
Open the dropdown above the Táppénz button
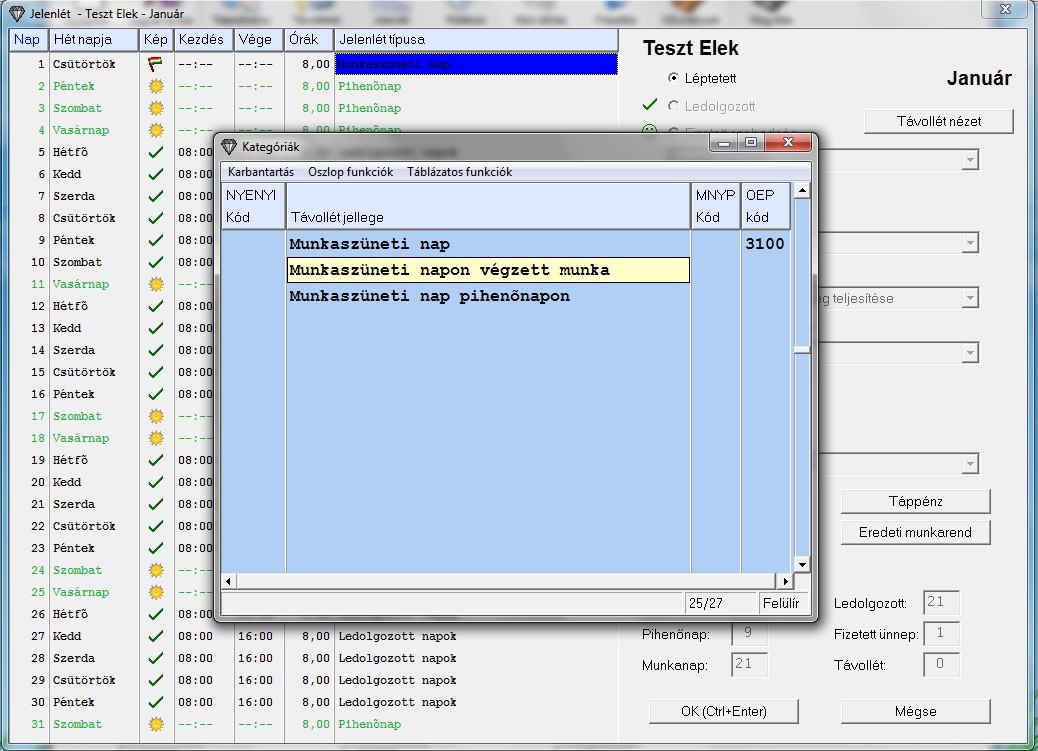pyautogui.click(x=969, y=464)
